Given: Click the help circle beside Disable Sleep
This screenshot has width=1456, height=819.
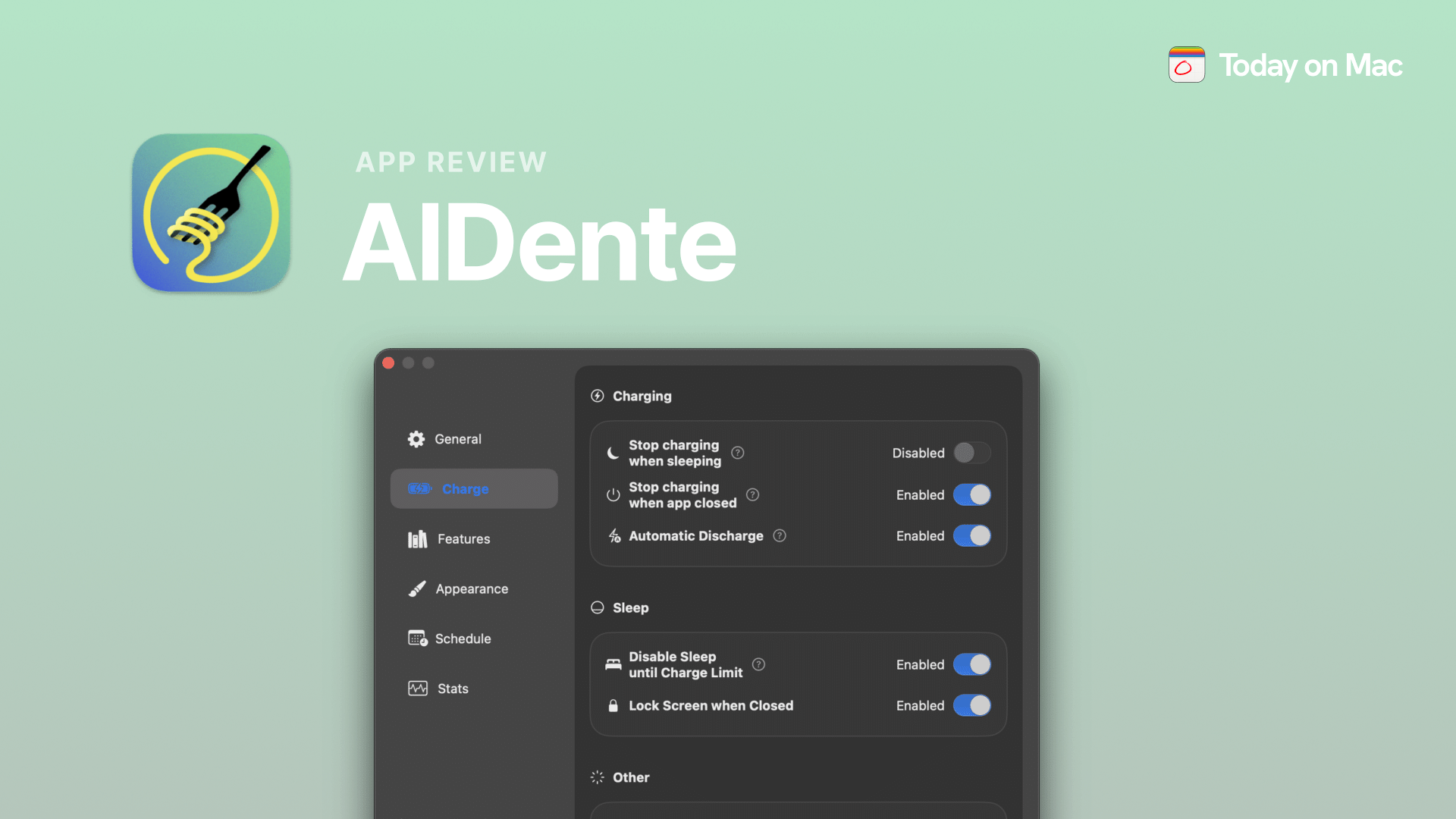Looking at the screenshot, I should [759, 664].
